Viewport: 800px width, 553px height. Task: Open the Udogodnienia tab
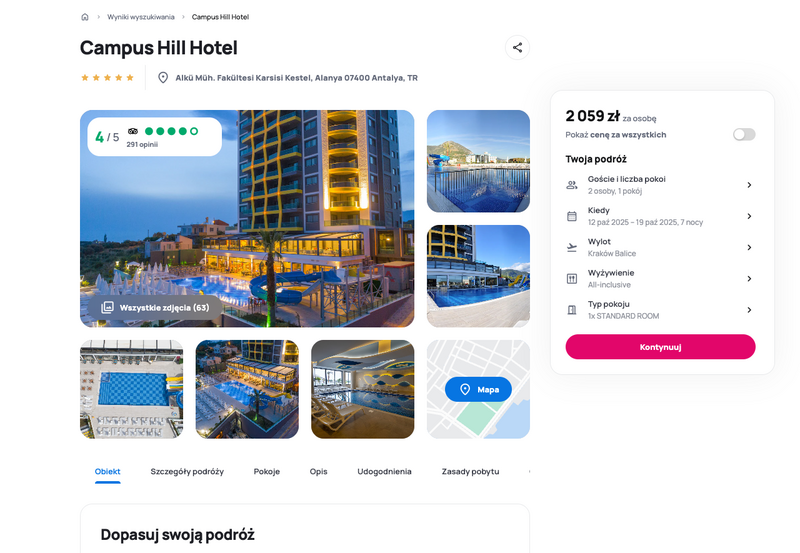384,471
